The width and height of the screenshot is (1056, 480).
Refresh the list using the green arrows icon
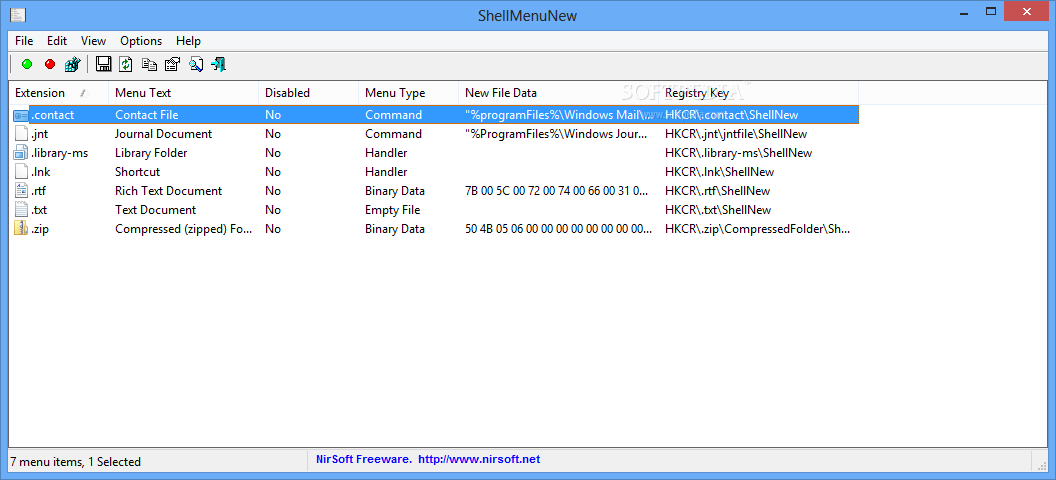pyautogui.click(x=126, y=65)
